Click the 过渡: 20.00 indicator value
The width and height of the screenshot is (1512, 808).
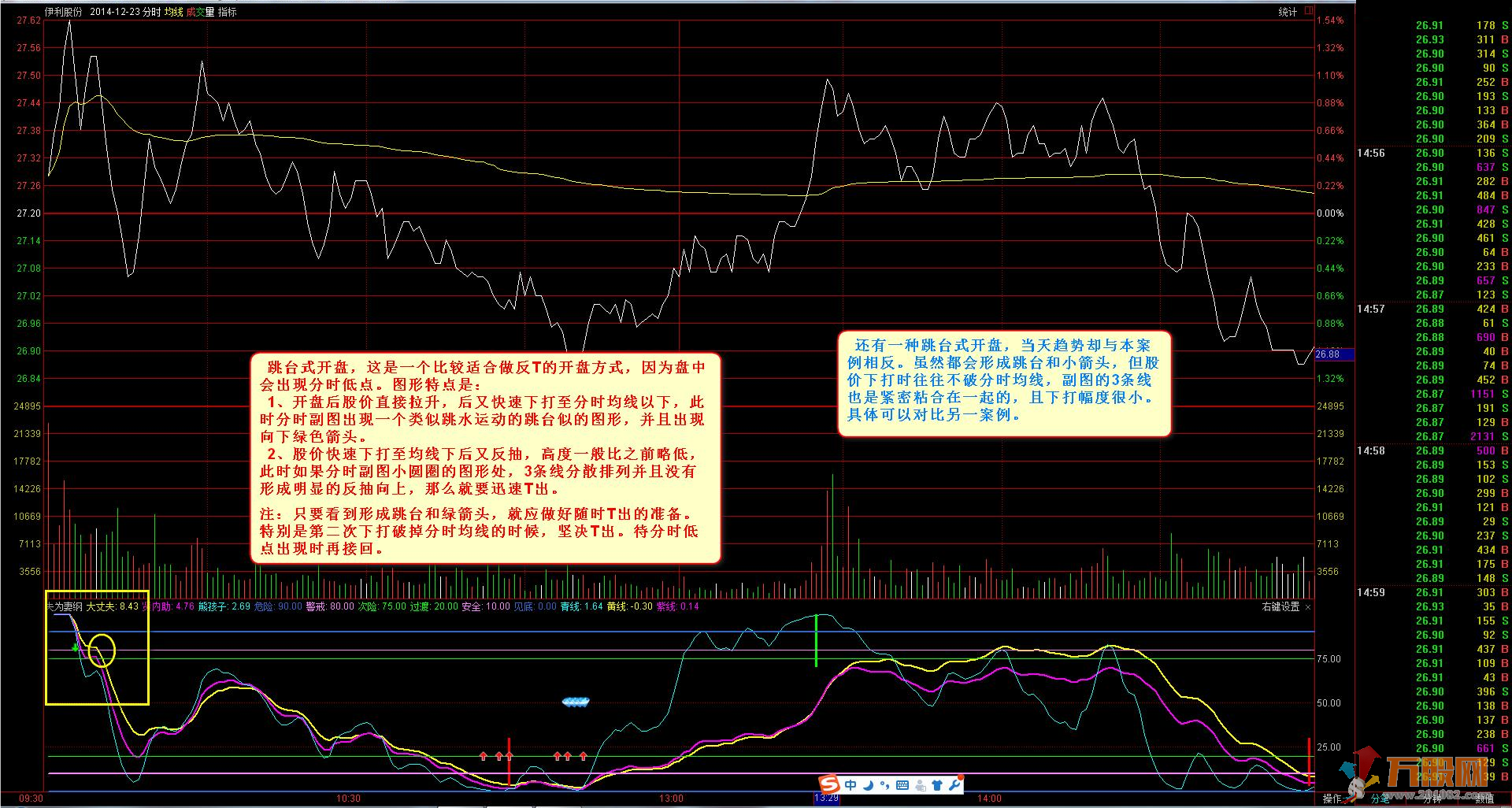(434, 606)
